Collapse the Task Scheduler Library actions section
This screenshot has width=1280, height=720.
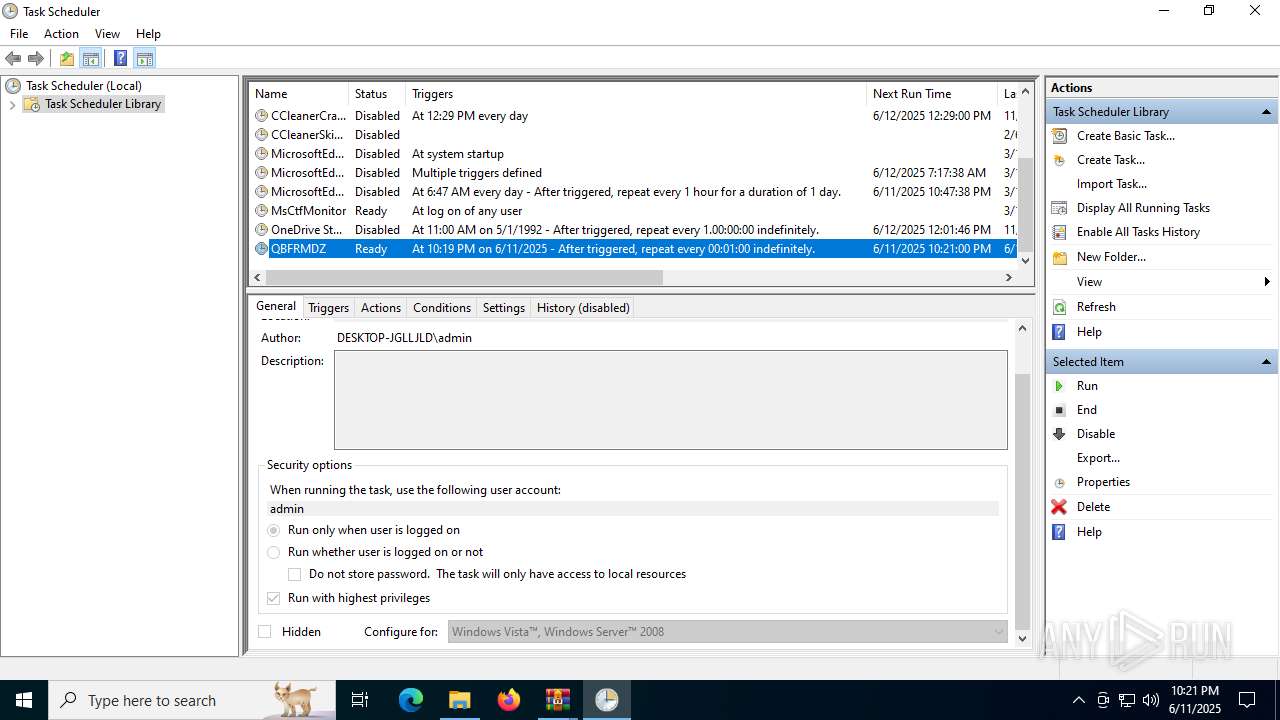(1267, 112)
